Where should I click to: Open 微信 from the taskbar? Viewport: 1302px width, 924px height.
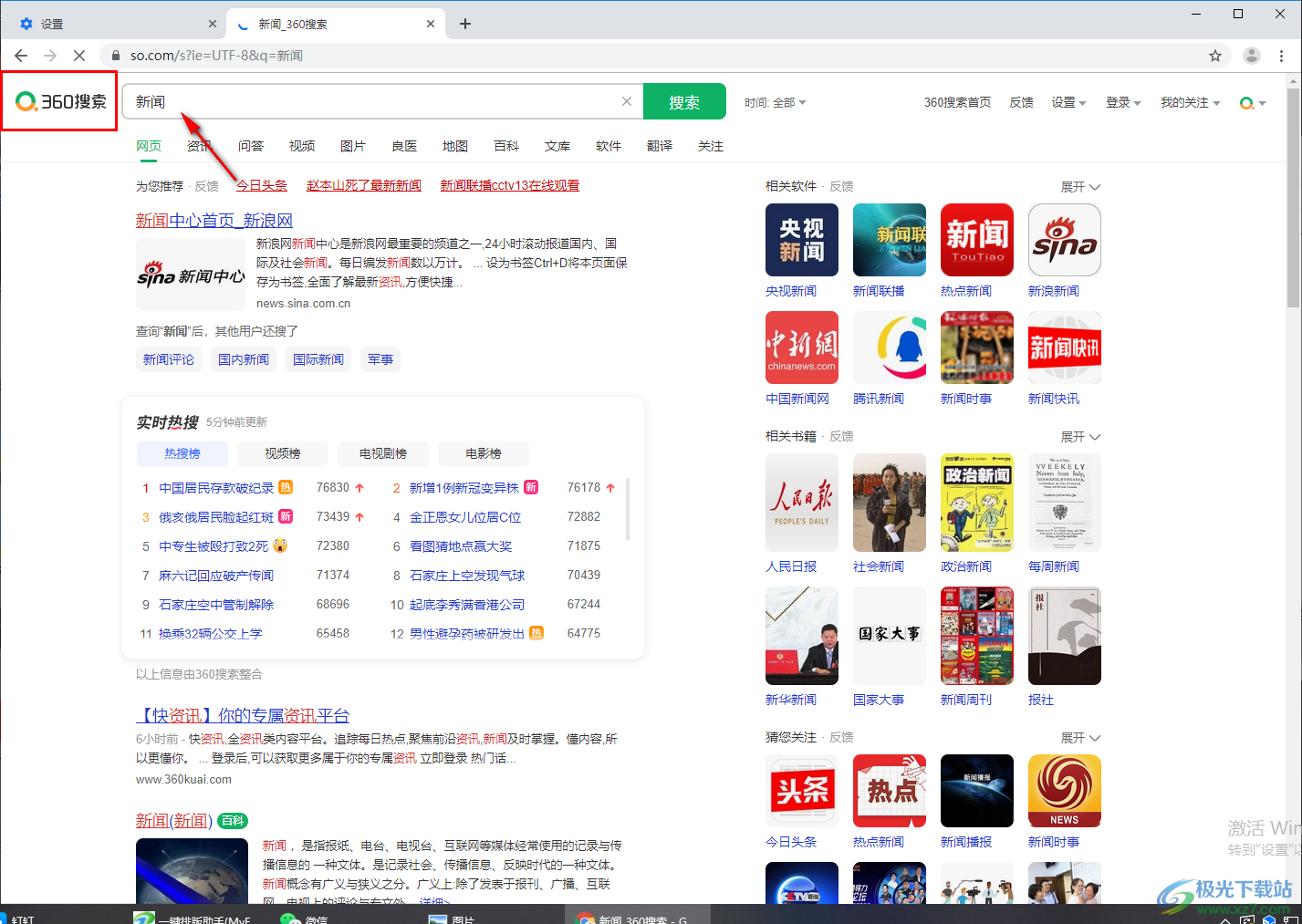click(305, 917)
